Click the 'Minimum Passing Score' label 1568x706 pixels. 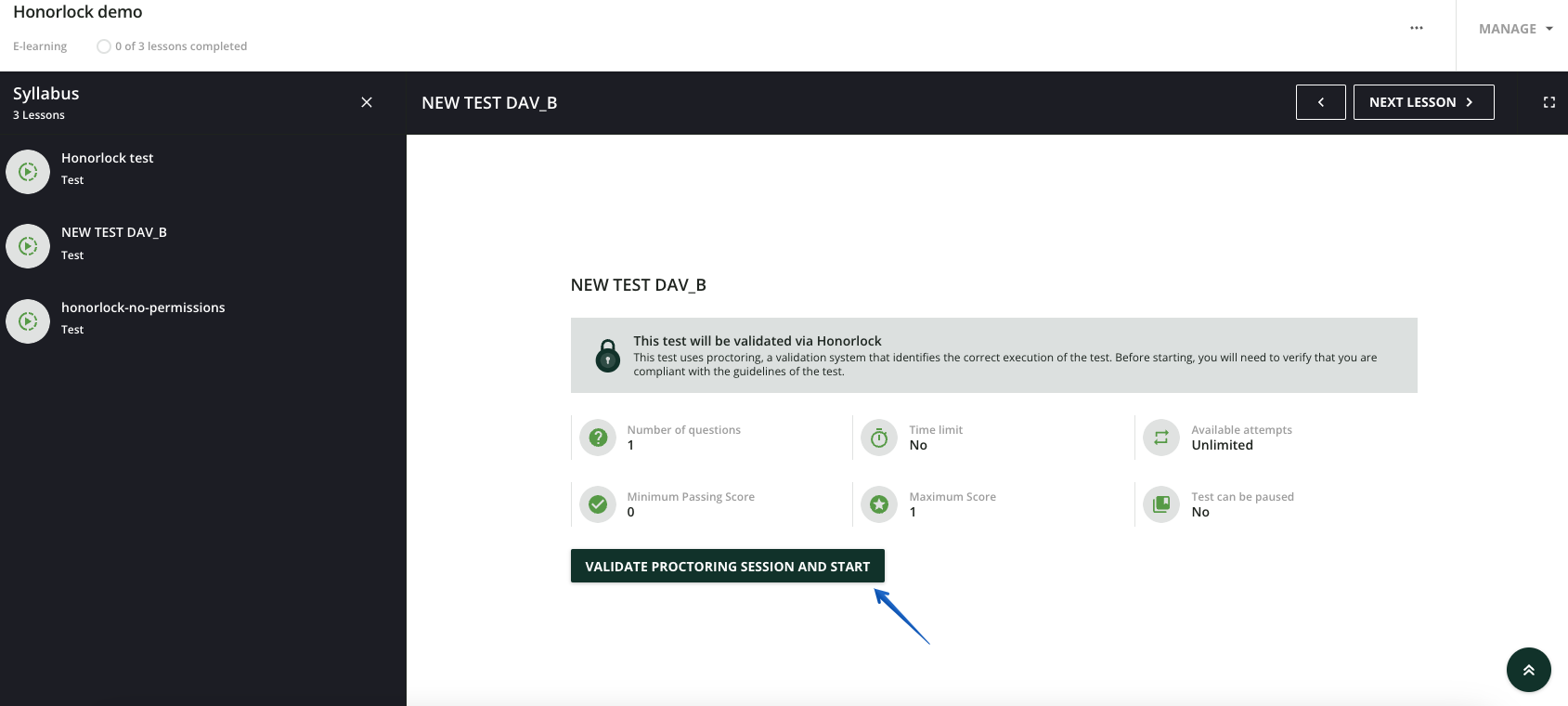691,497
